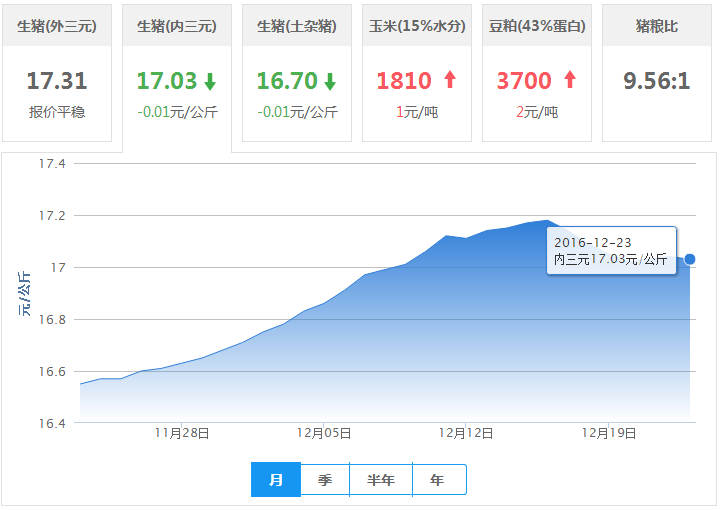
Task: Switch chart range to 月
Action: coord(276,480)
